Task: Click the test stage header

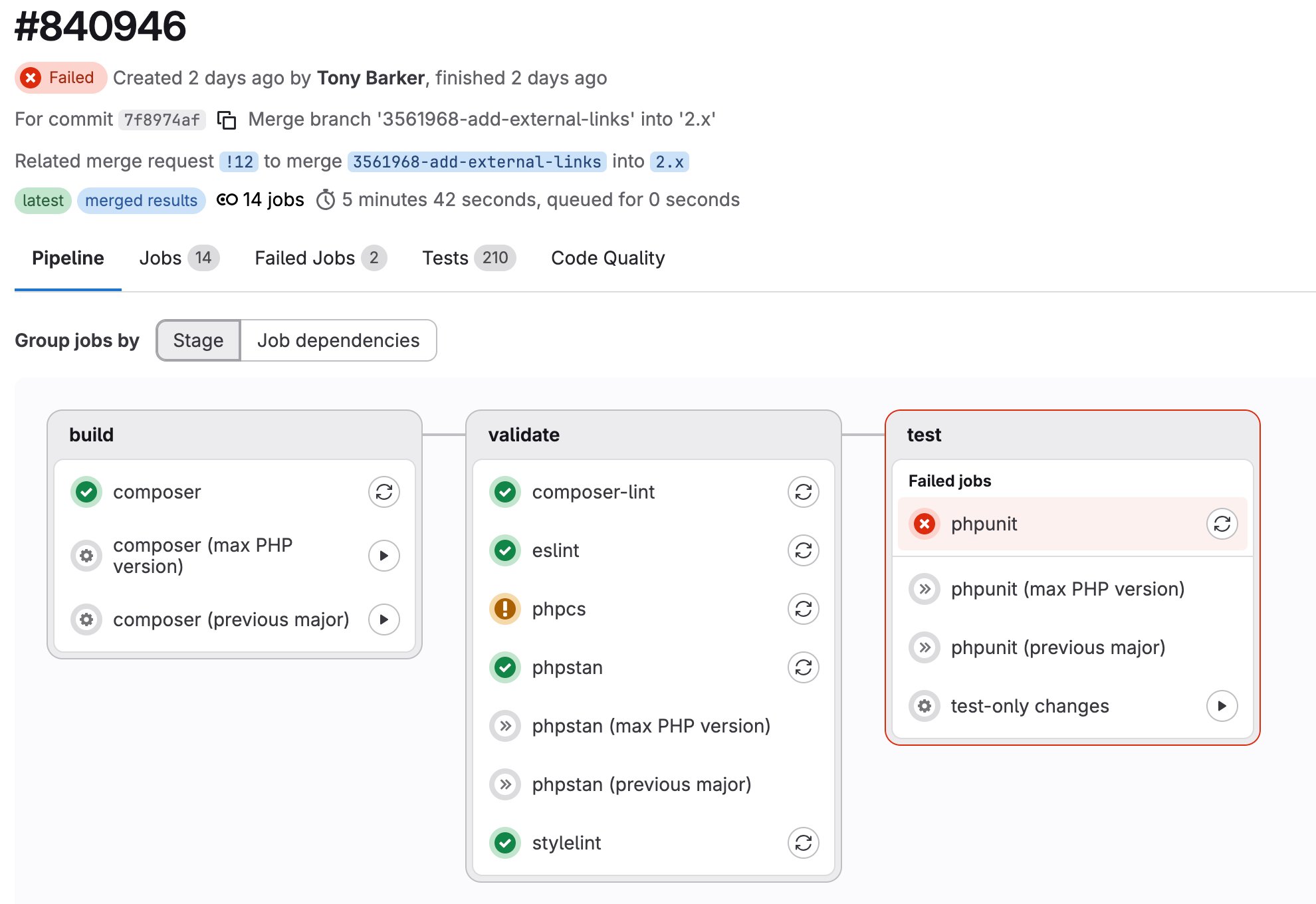Action: [924, 435]
